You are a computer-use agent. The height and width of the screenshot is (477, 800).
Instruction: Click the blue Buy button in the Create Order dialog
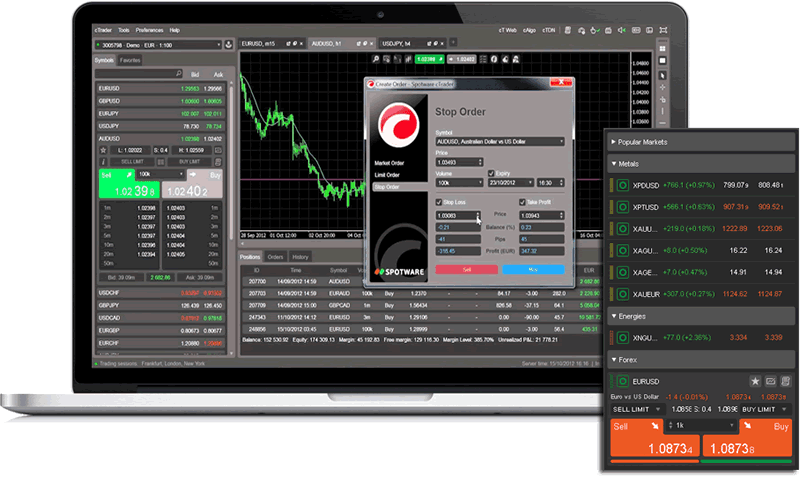coord(533,269)
